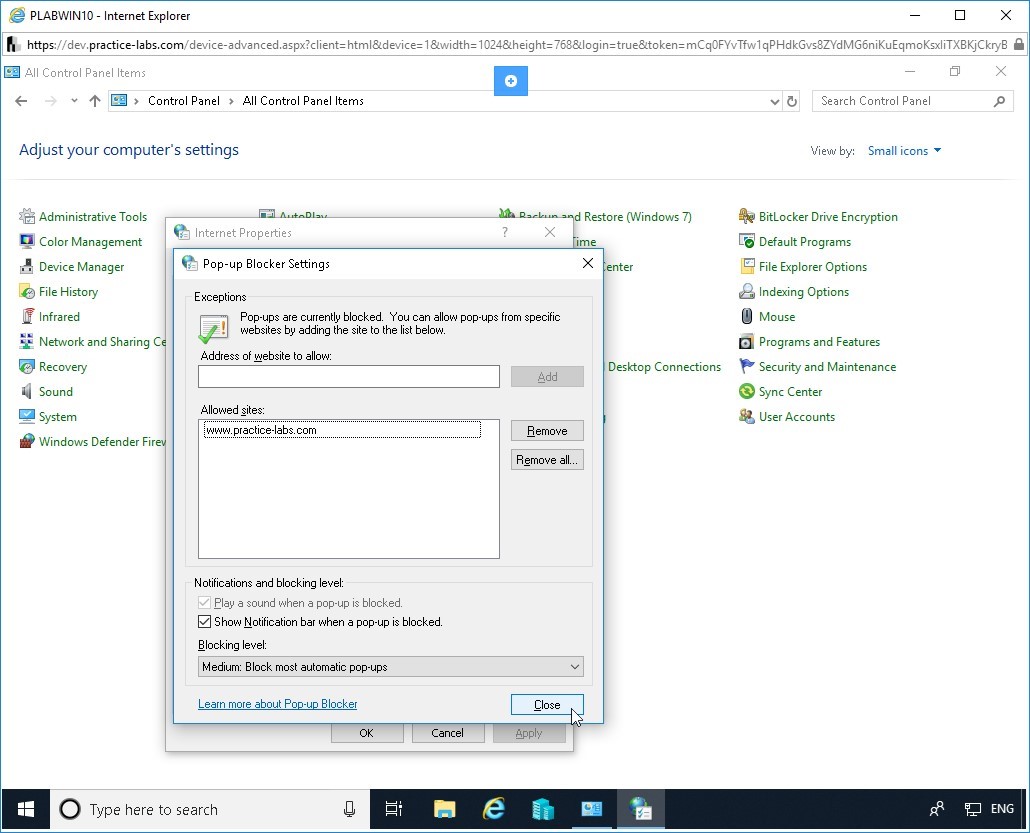Select All Control Panel Items breadcrumb
Screen dimensions: 1030x833
pos(303,101)
